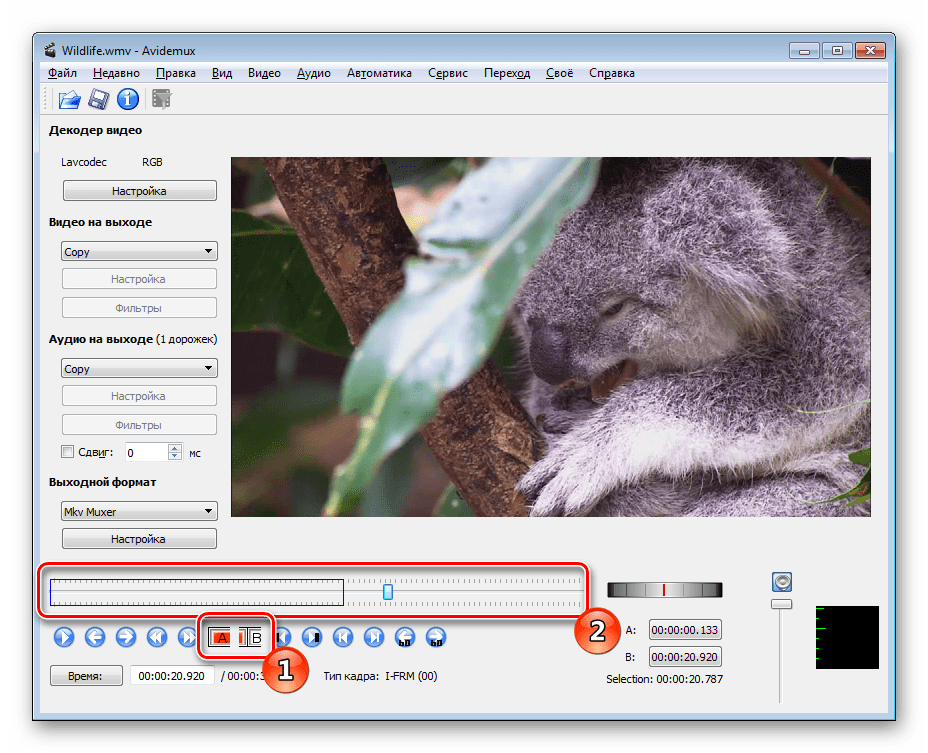Click marker B time 00:00:20.920
Screen dimensions: 928x753
(x=685, y=657)
